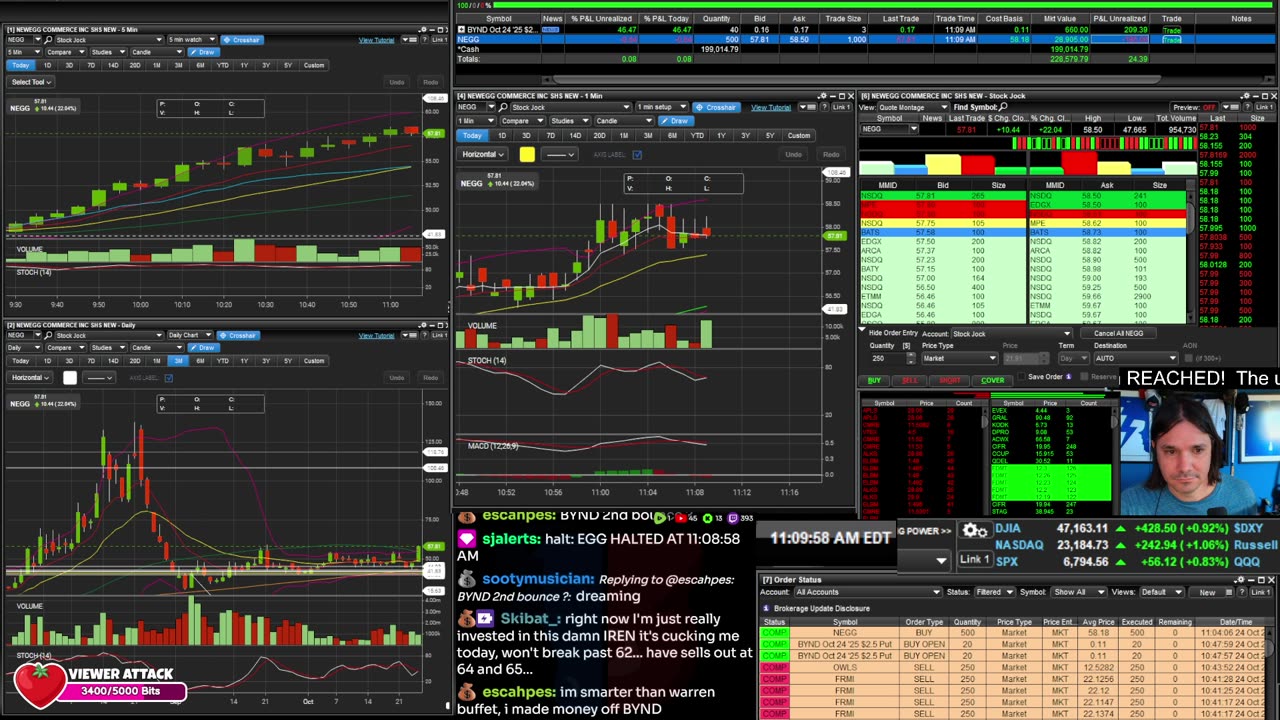Enable Draw mode in the 5 Min chart
Screen dimensions: 1280x720
pyautogui.click(x=202, y=52)
